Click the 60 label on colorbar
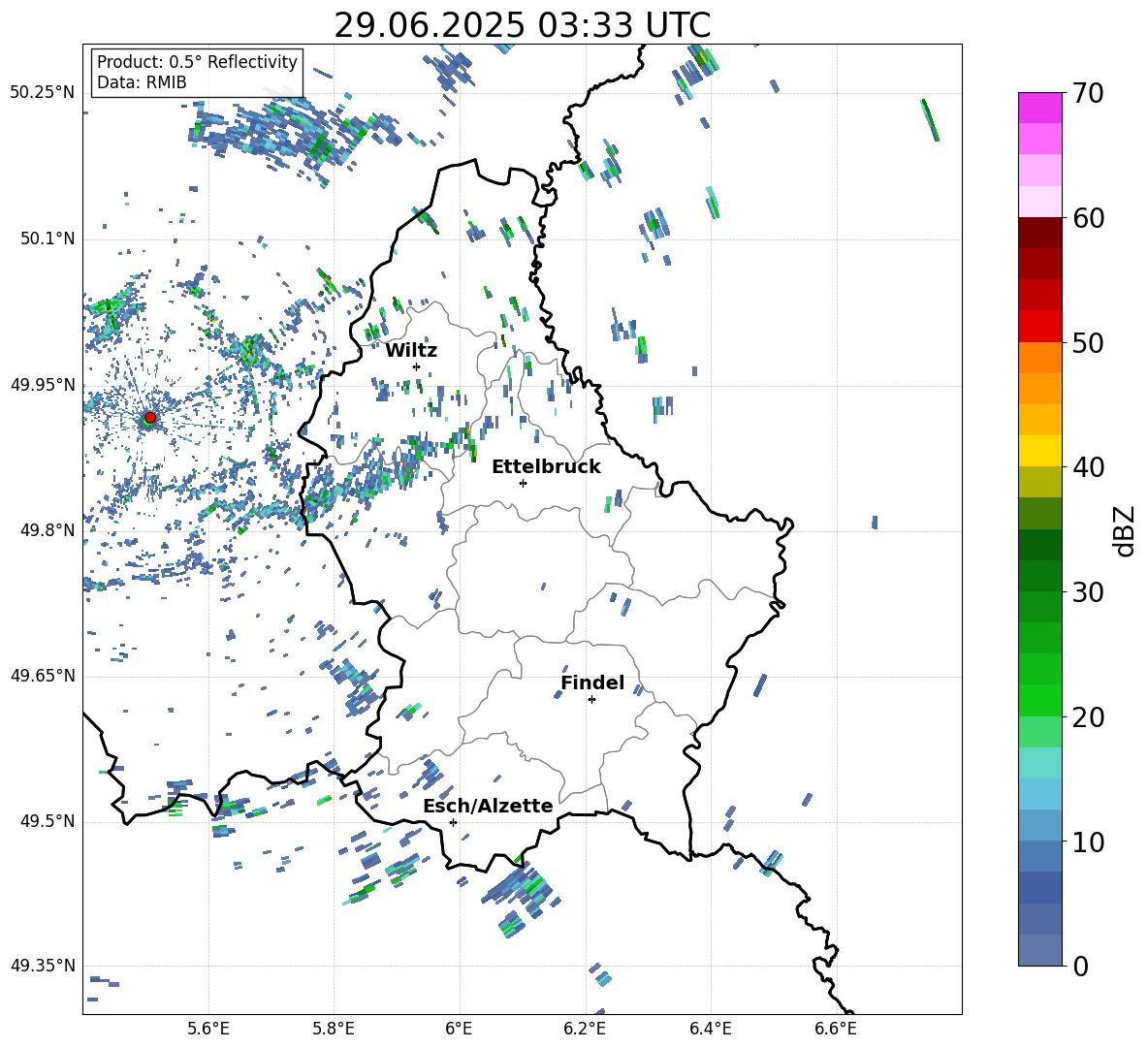 (1088, 218)
